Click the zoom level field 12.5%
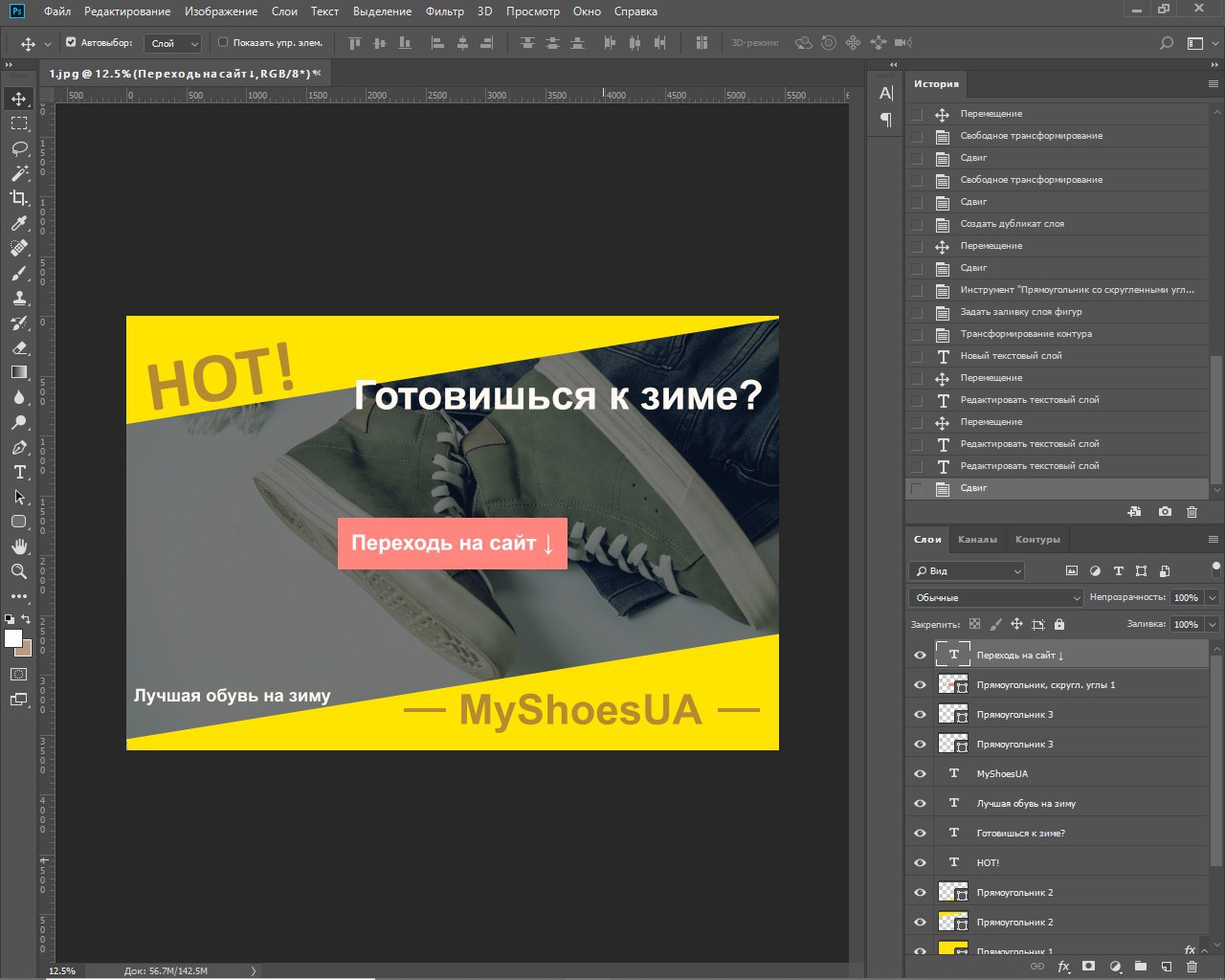 click(x=62, y=970)
